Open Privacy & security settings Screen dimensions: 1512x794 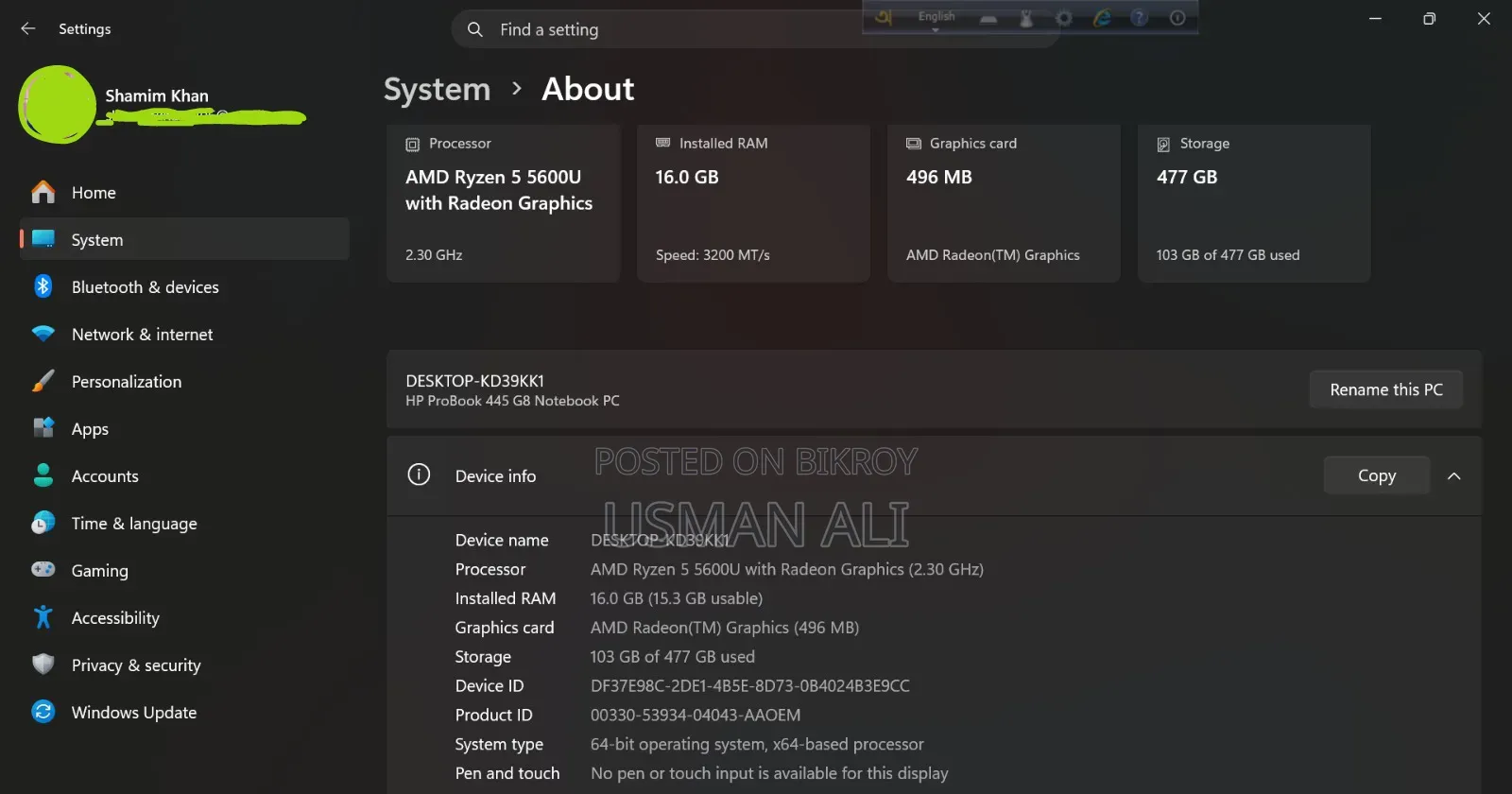coord(185,665)
